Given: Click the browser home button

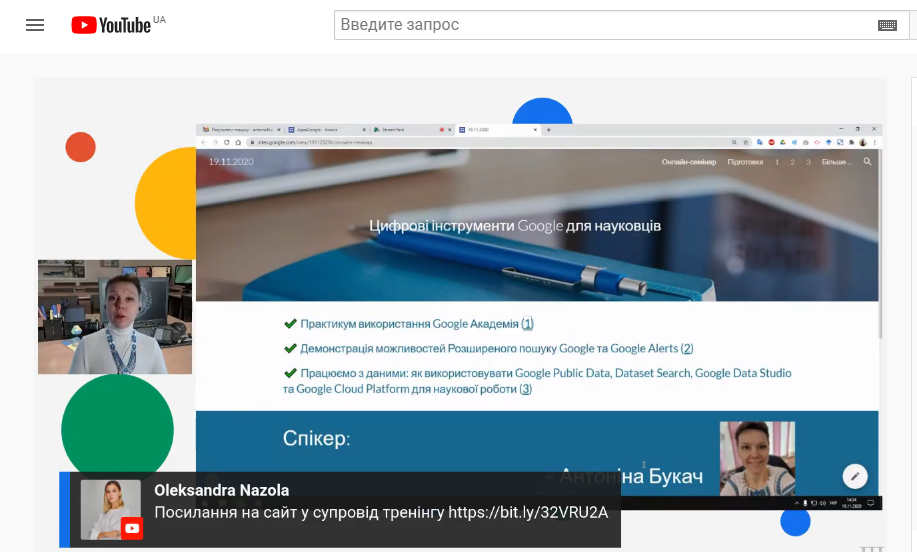Looking at the screenshot, I should pyautogui.click(x=238, y=142).
